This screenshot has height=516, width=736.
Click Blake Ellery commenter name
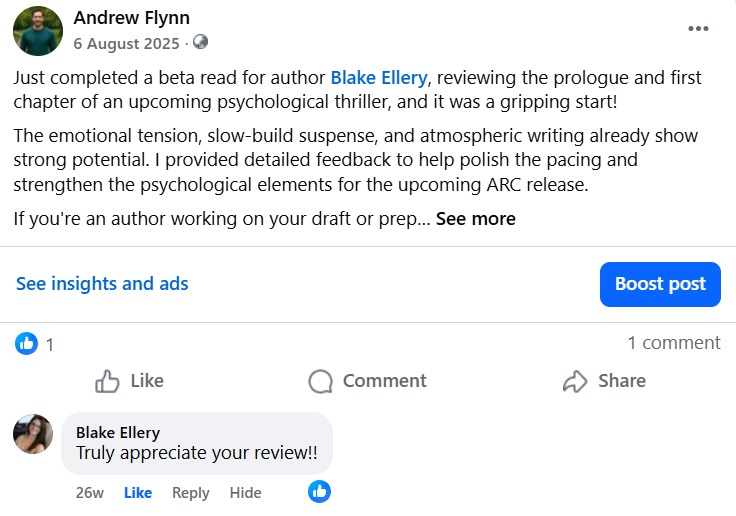click(x=117, y=433)
